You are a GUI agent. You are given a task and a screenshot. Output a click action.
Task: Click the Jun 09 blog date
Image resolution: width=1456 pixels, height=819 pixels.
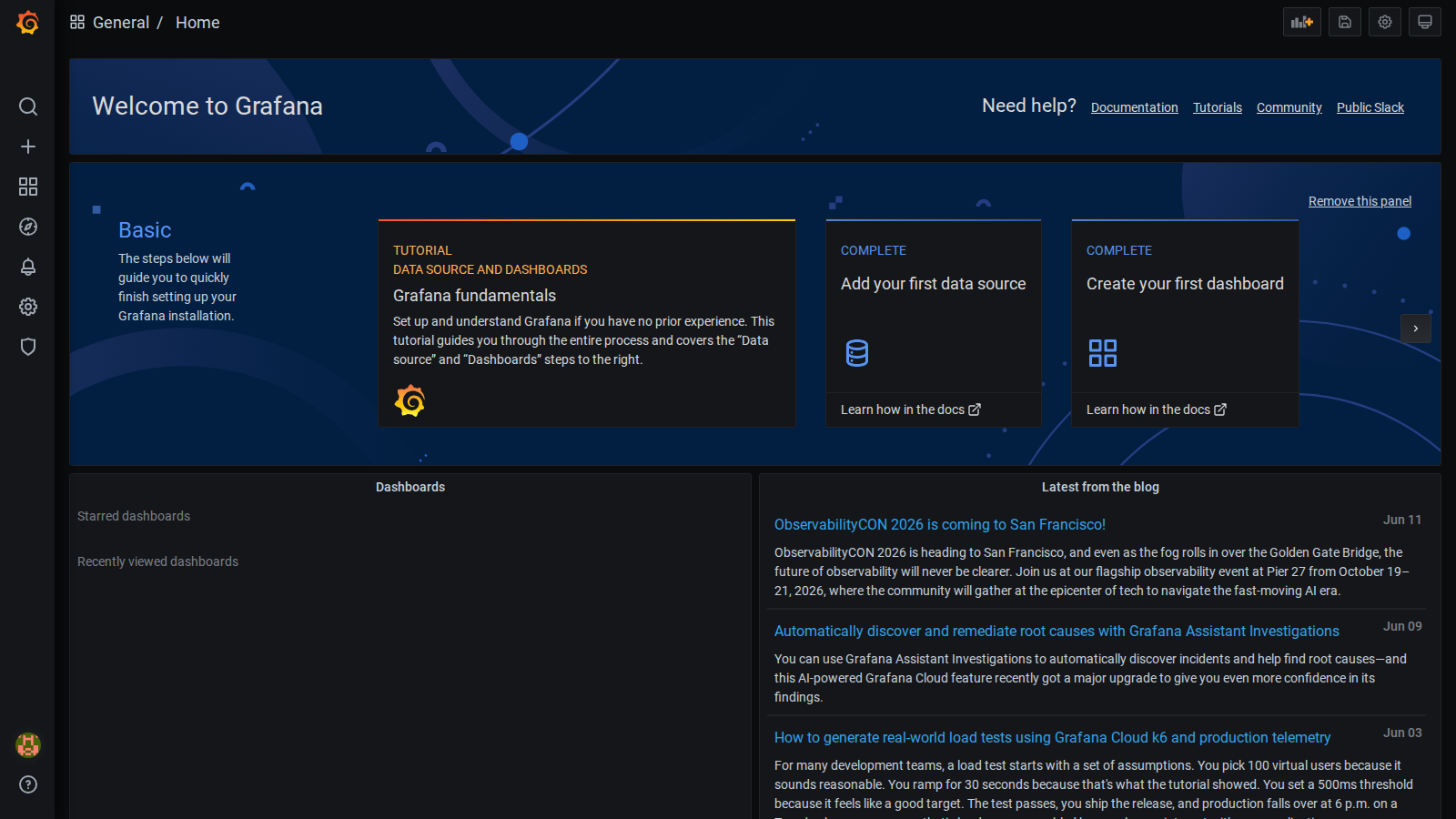coord(1402,626)
